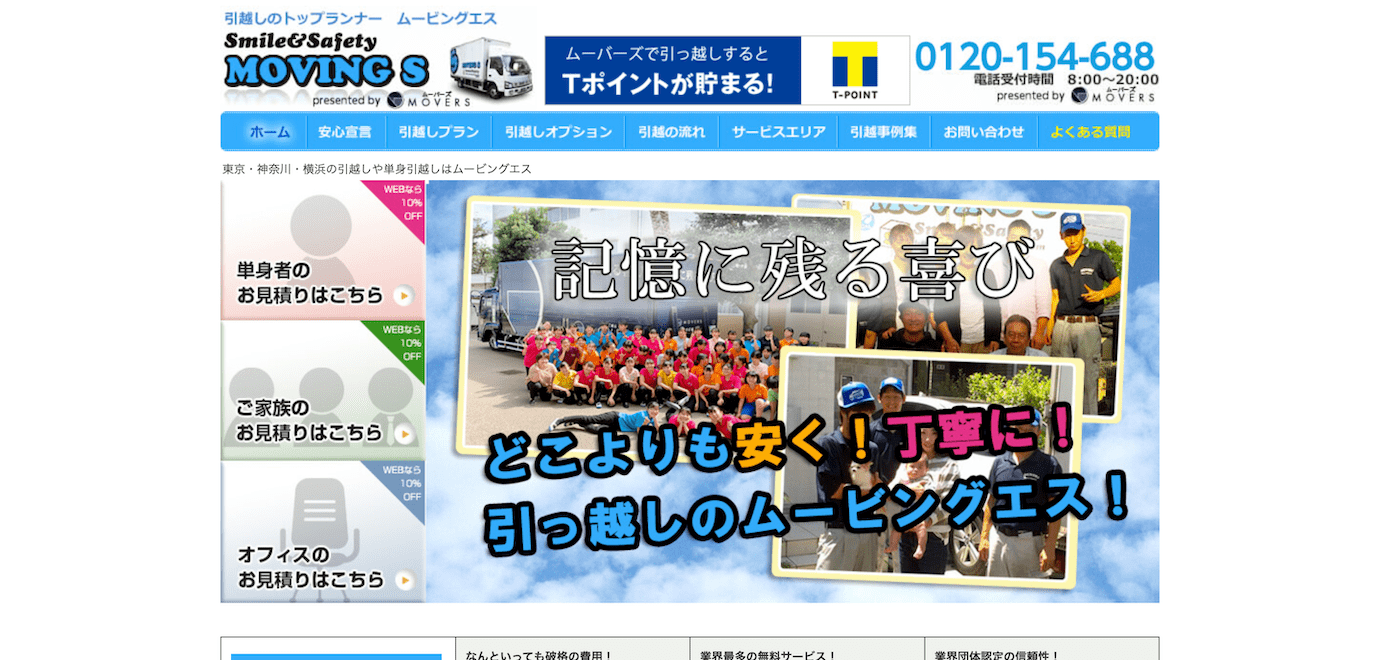The height and width of the screenshot is (660, 1380).
Task: Click arrow icon on オフィスのお見積り banner
Action: (x=403, y=580)
